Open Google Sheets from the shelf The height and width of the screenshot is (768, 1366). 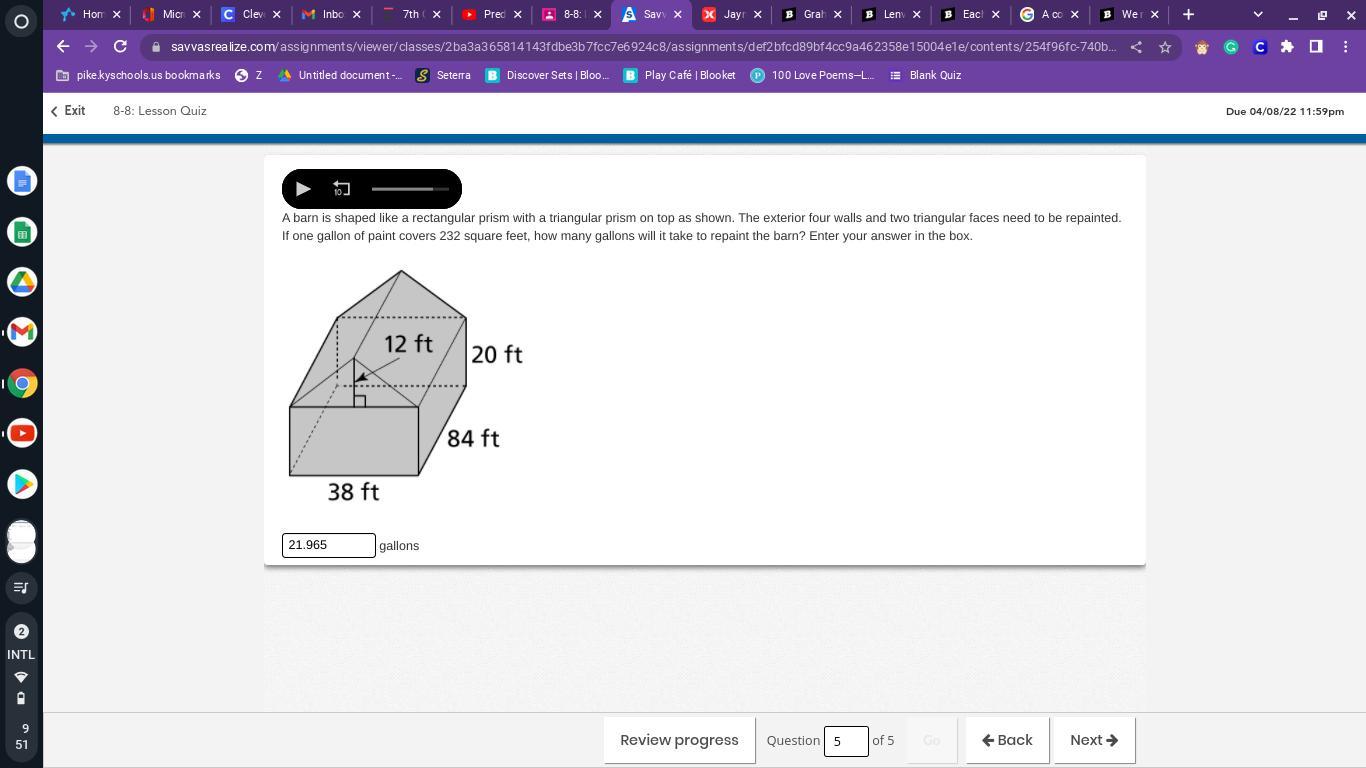click(22, 232)
